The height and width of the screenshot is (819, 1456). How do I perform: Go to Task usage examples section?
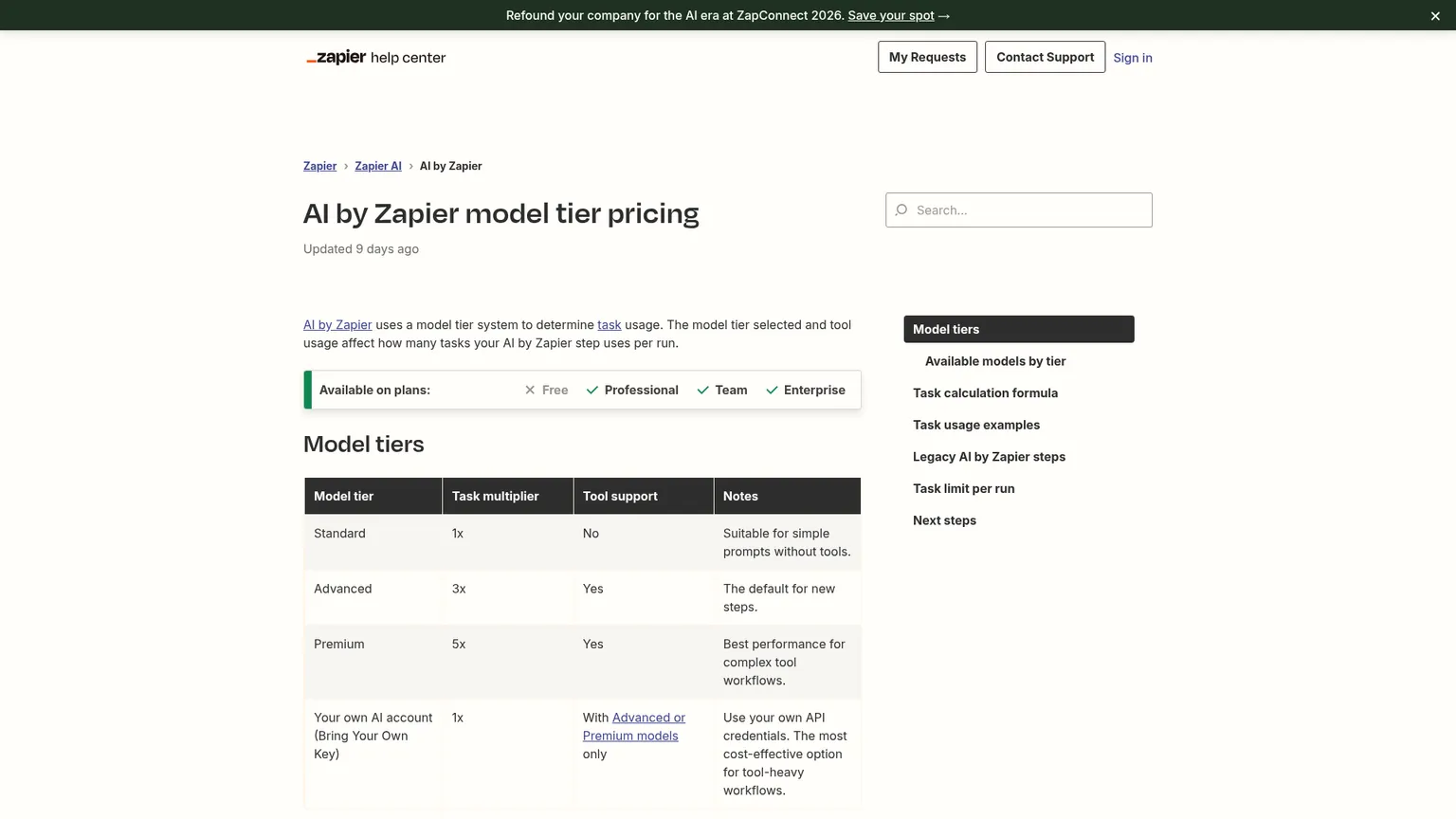tap(976, 425)
